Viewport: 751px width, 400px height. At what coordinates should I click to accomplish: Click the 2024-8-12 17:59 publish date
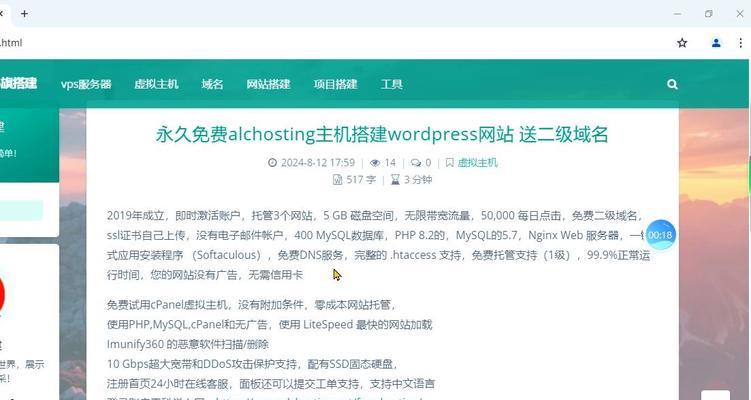[318, 163]
